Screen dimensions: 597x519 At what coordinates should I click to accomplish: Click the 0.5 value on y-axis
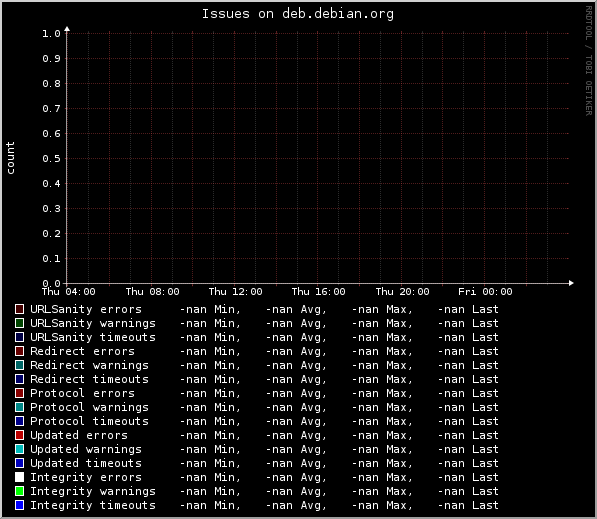(51, 159)
